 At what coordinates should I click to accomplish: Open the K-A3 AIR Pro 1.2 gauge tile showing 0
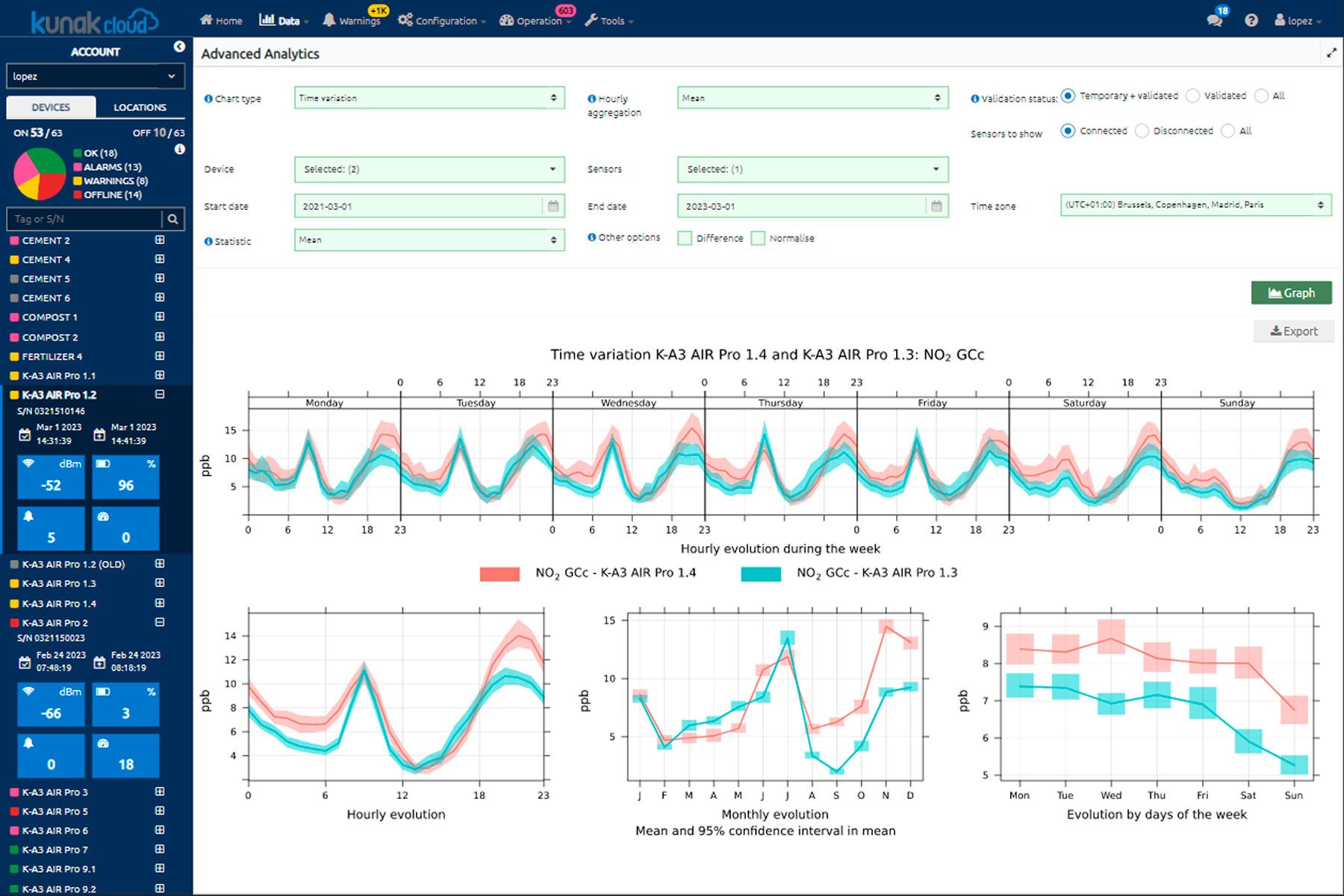125,528
